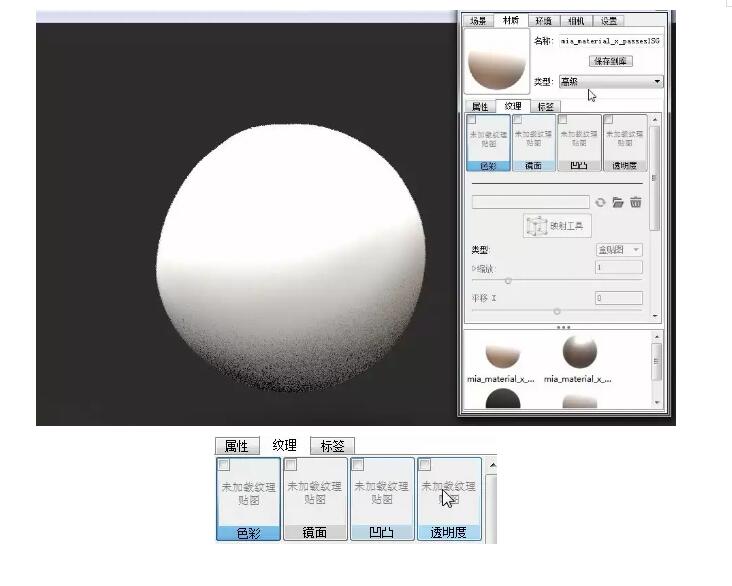The height and width of the screenshot is (586, 732).
Task: Open the material 类型 dropdown showing 高级
Action: (x=611, y=82)
